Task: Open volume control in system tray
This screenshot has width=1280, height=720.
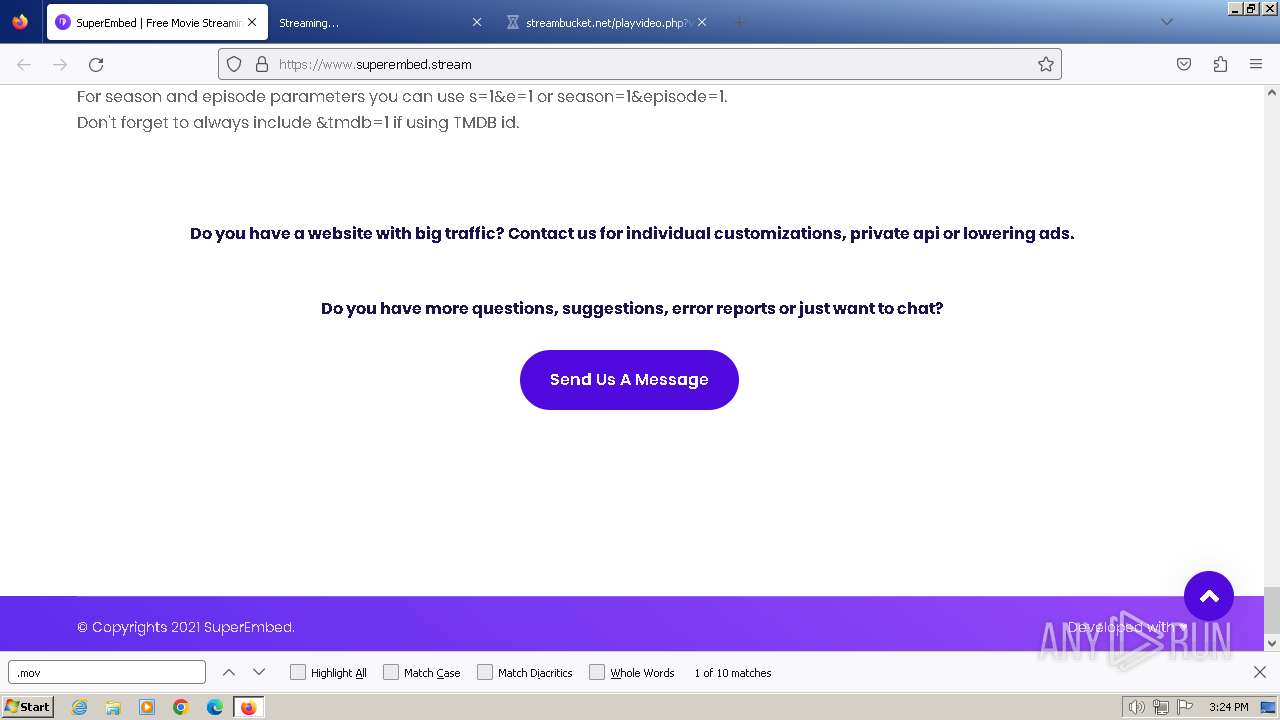Action: click(1137, 707)
